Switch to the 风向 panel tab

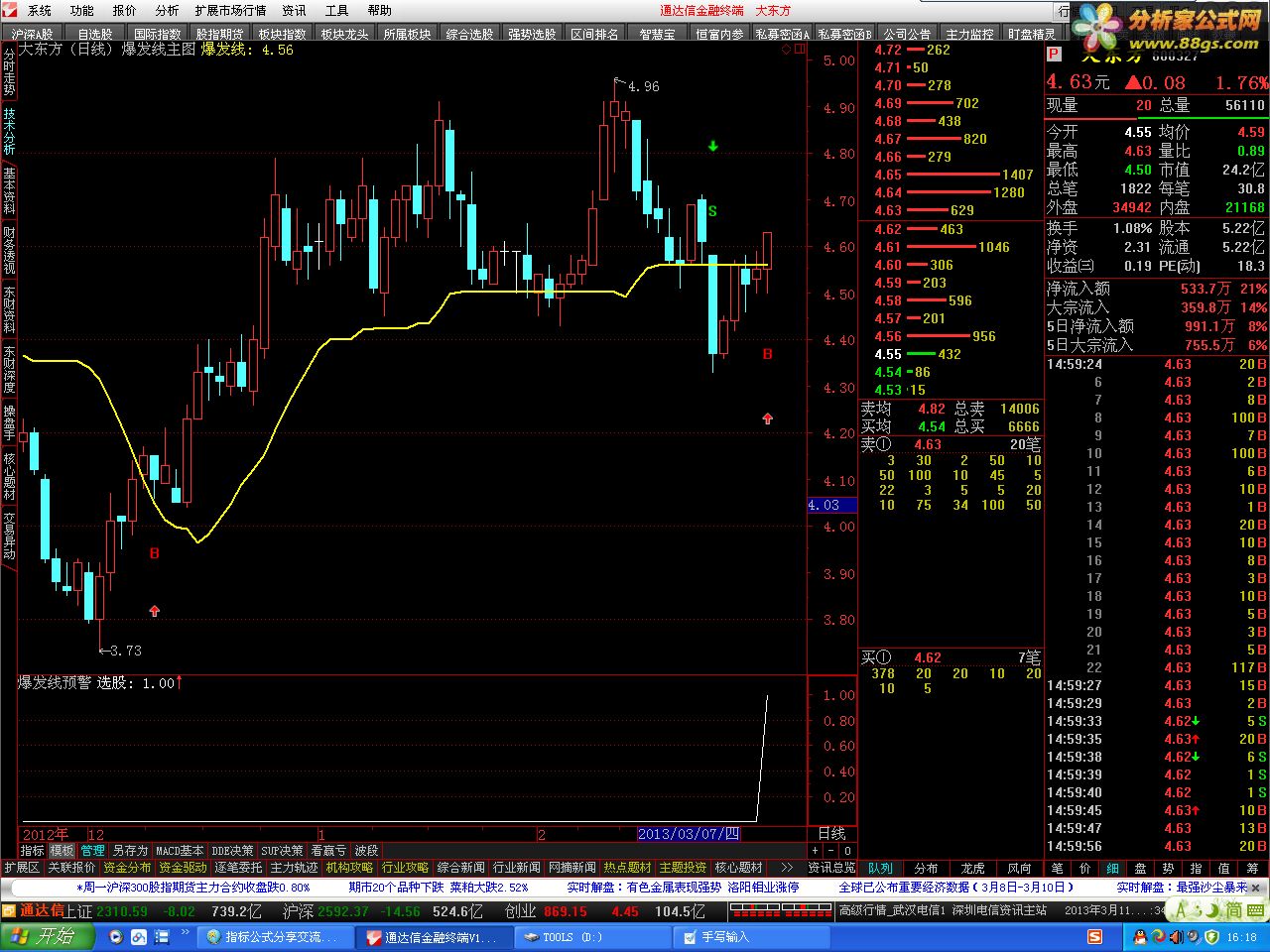tap(1019, 868)
